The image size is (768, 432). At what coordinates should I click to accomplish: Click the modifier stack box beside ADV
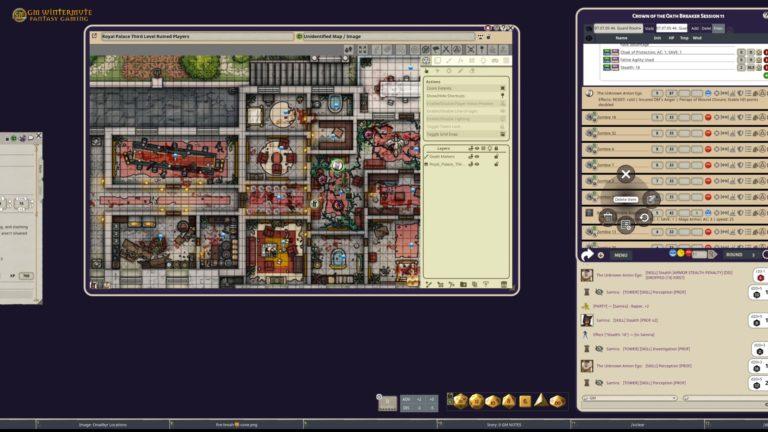tap(387, 403)
